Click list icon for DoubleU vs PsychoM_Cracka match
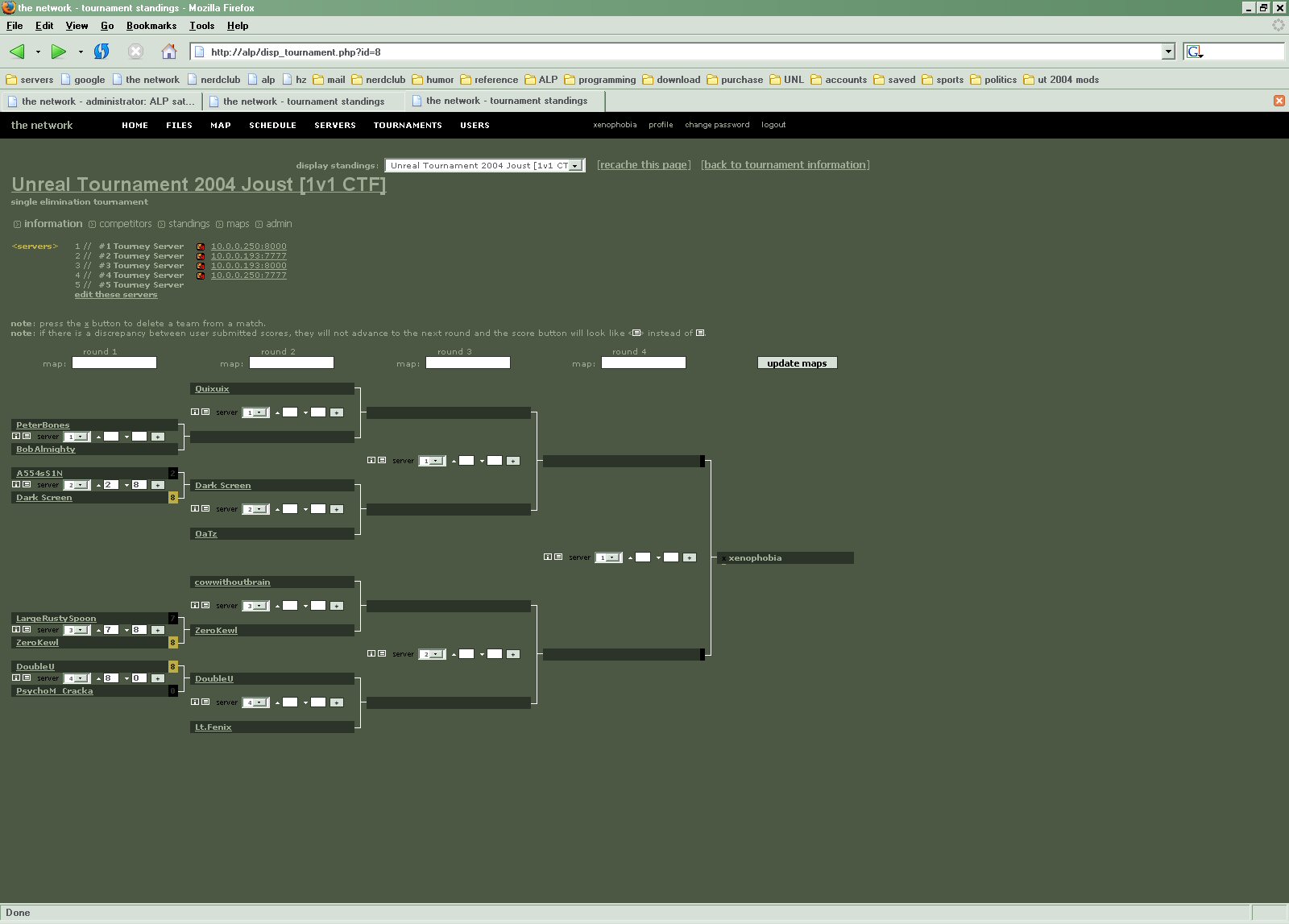 (x=27, y=677)
